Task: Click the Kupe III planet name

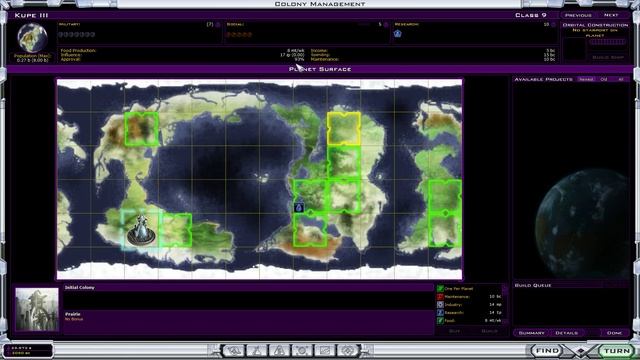Action: (x=31, y=15)
